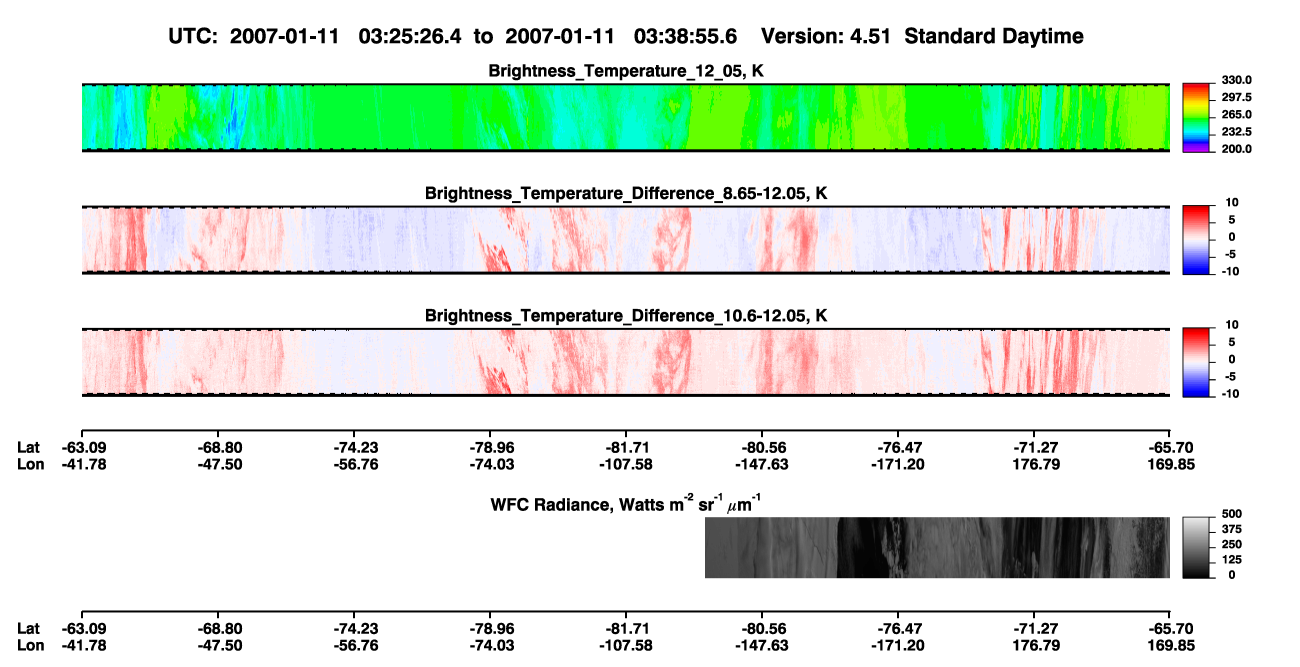Click the 'UTC:' label in the header
1300x667 pixels.
[194, 36]
